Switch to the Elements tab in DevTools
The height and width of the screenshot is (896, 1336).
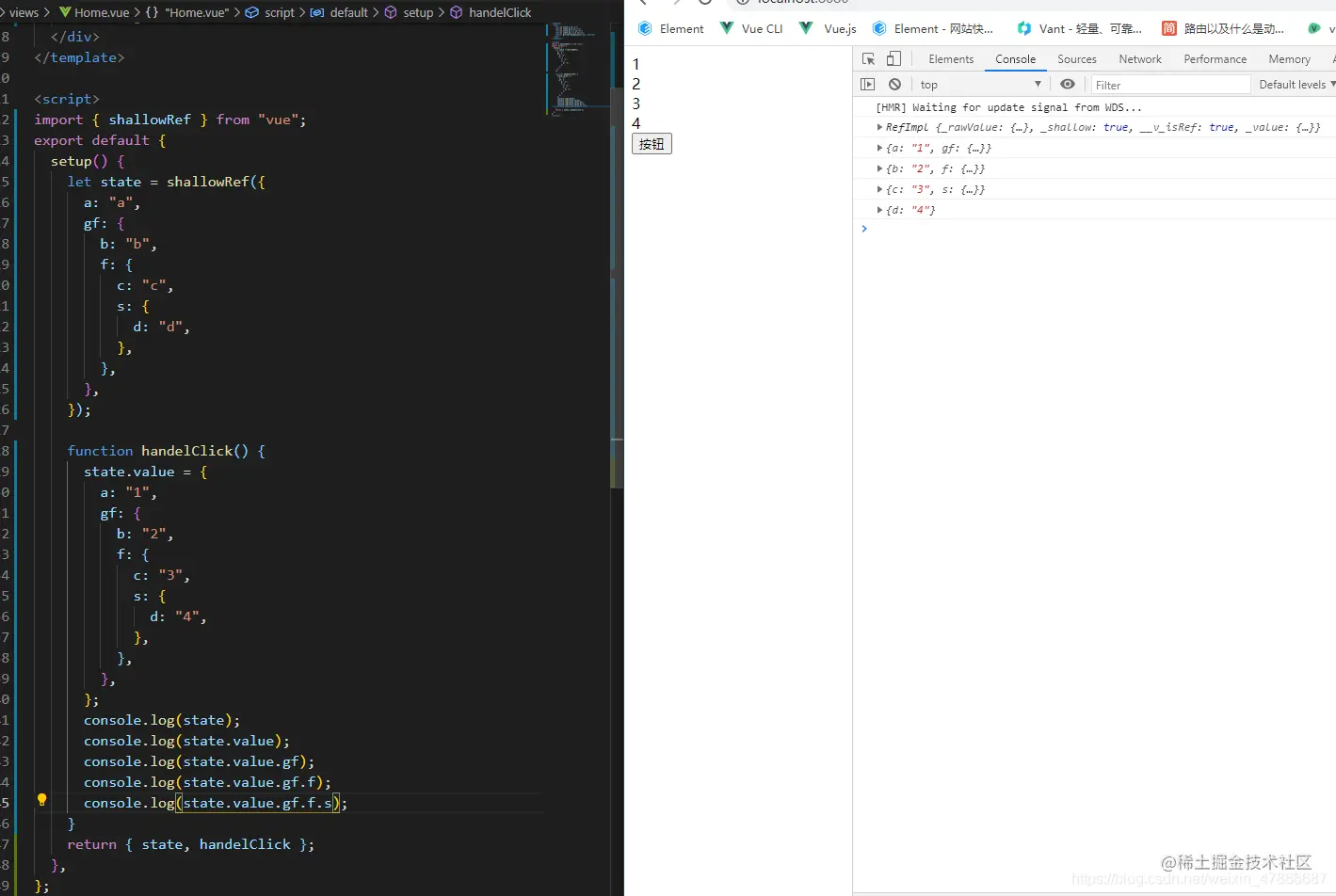(x=951, y=59)
